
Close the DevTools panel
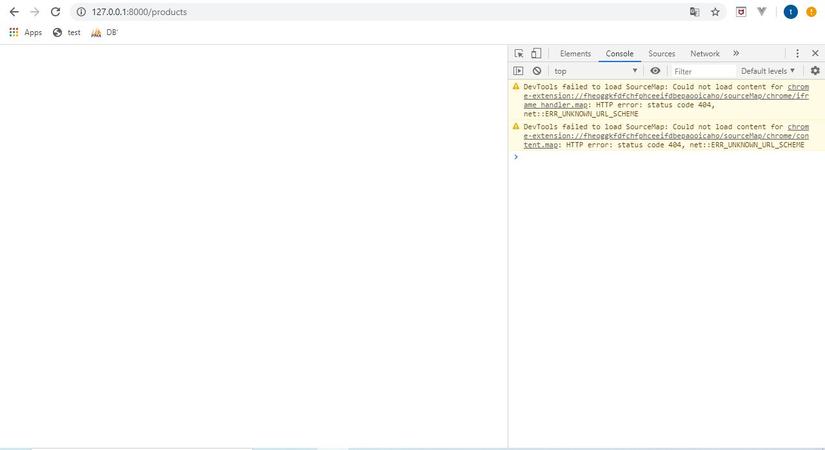815,53
